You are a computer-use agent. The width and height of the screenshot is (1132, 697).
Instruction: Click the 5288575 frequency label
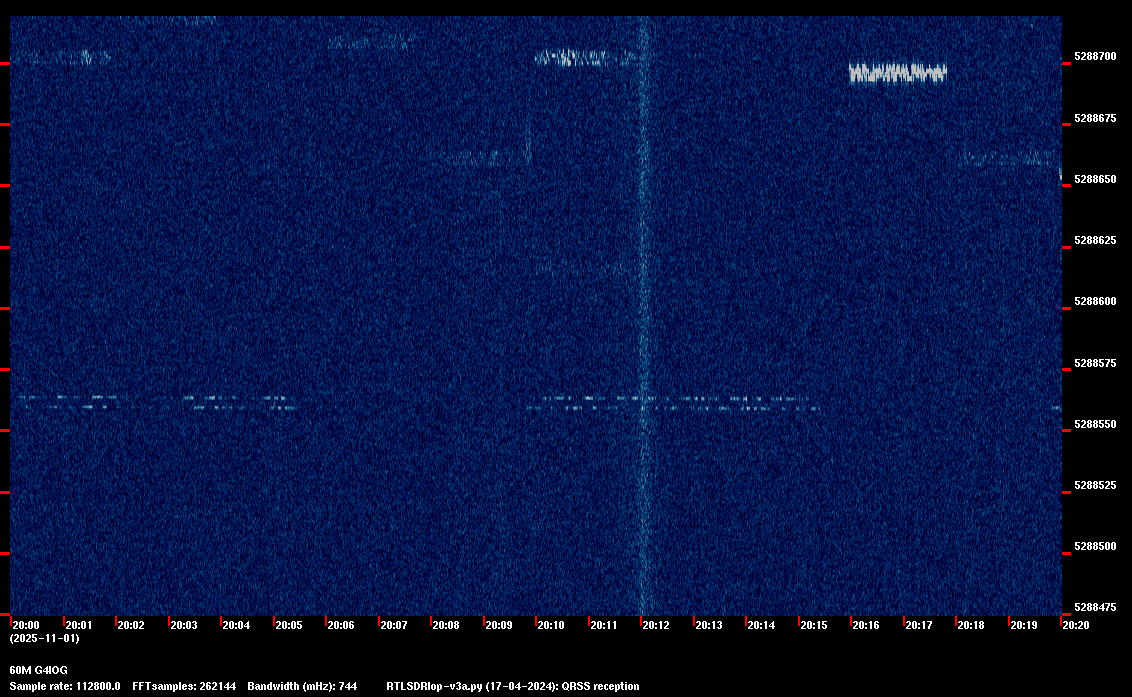[1095, 363]
